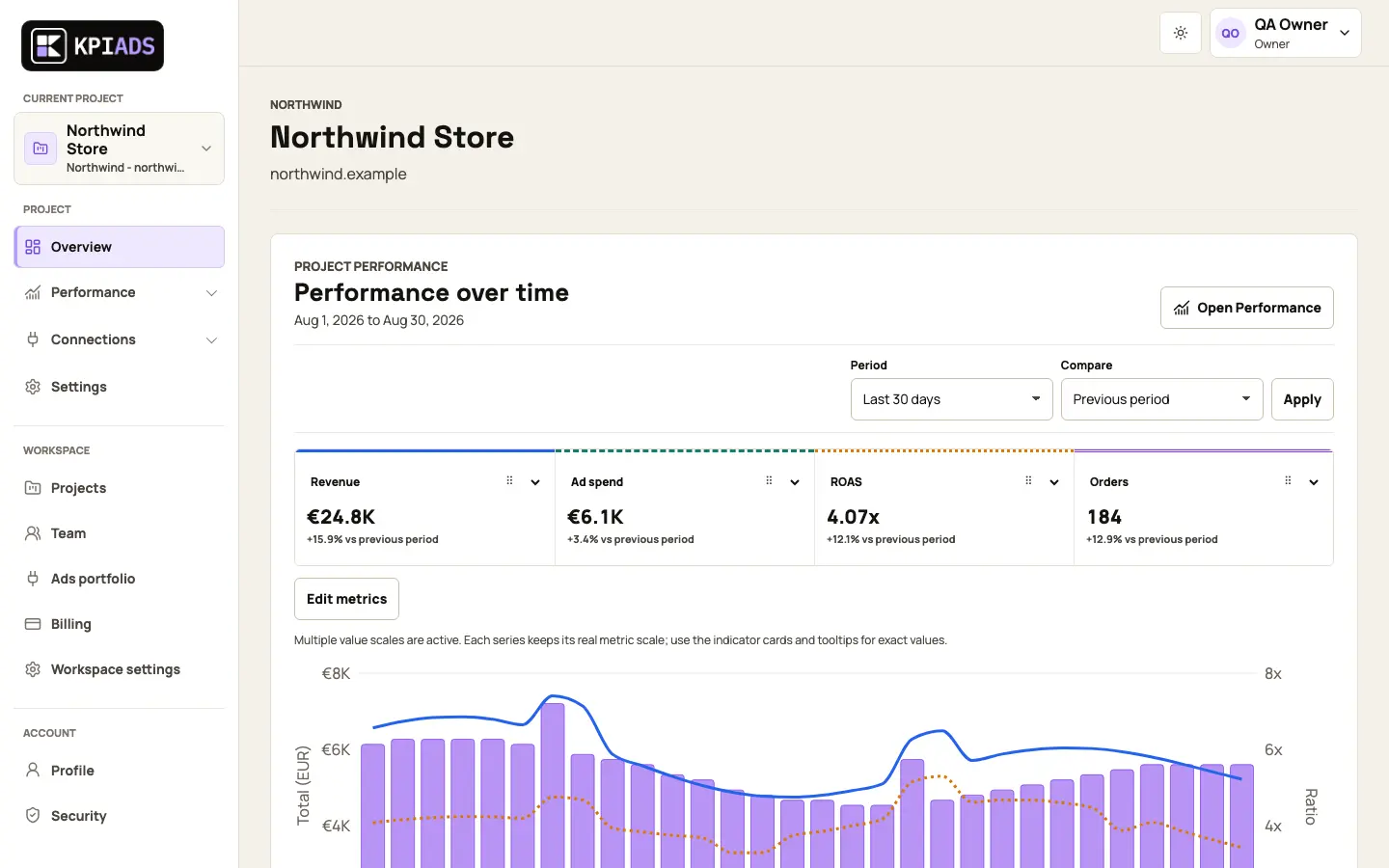Open the Ad spend metric dropdown arrow
The image size is (1389, 868).
[x=795, y=482]
